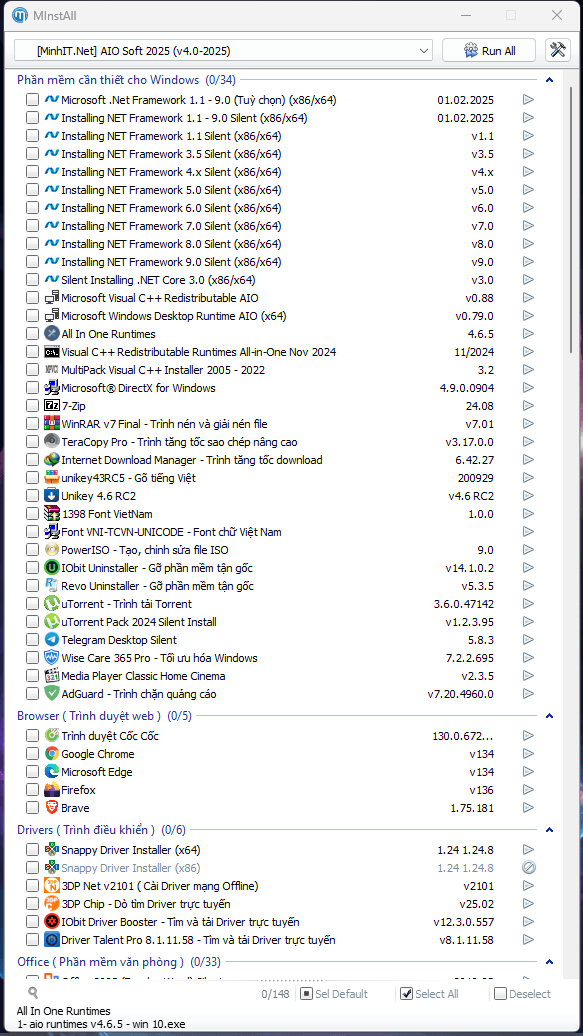
Task: Select the Brave browser icon
Action: 52,807
